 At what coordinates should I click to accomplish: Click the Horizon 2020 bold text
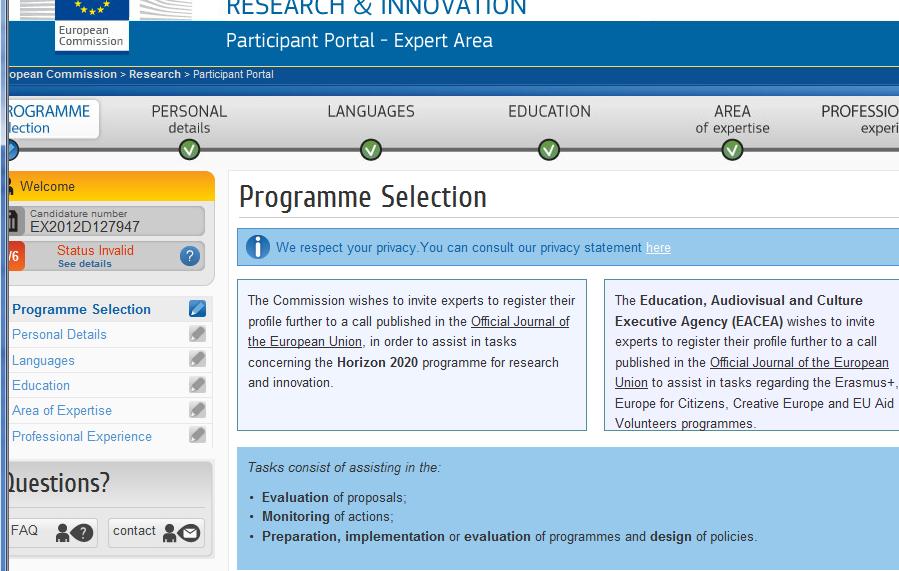tap(378, 362)
